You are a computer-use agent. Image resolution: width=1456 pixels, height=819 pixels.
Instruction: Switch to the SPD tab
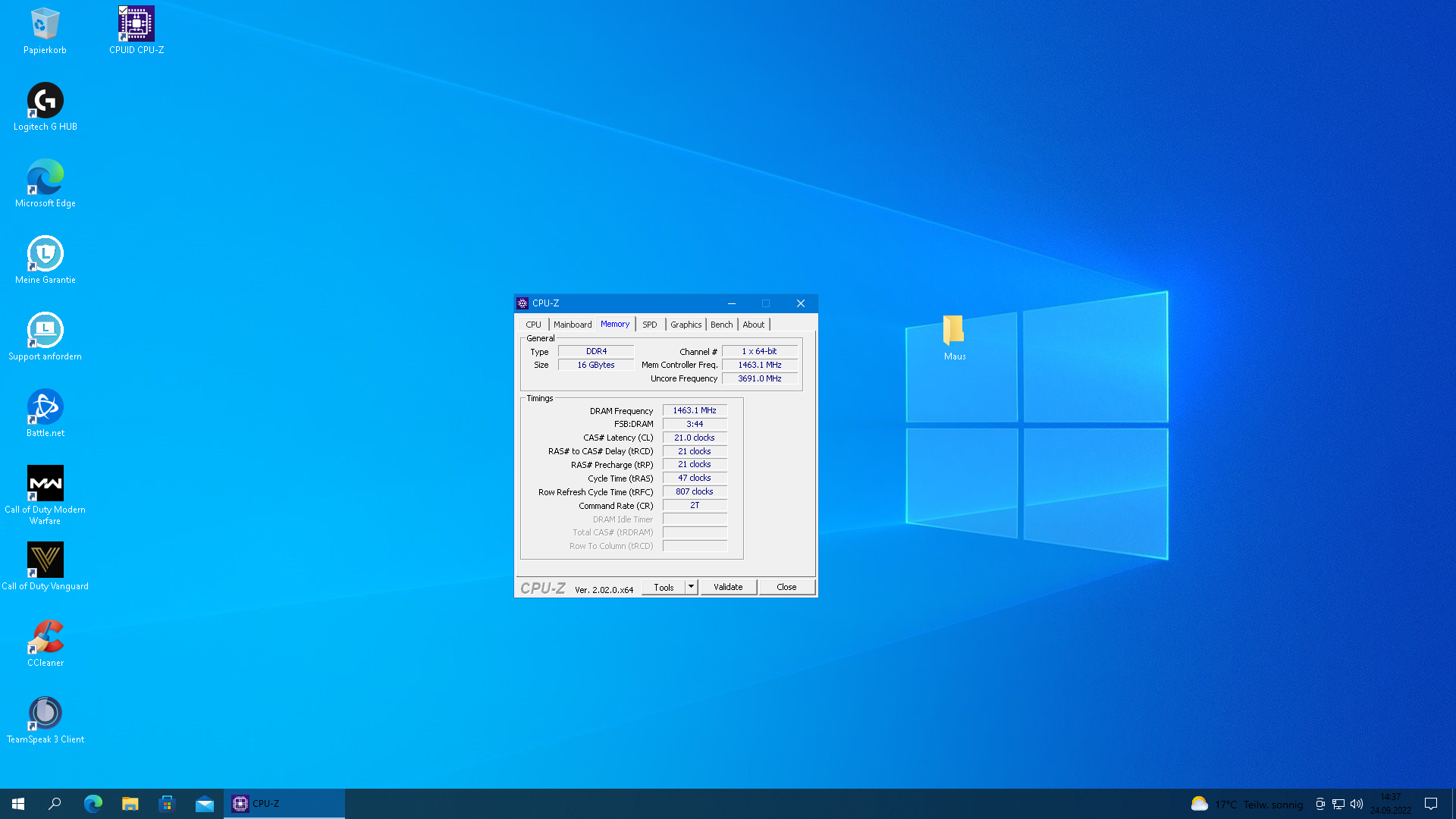pos(650,325)
